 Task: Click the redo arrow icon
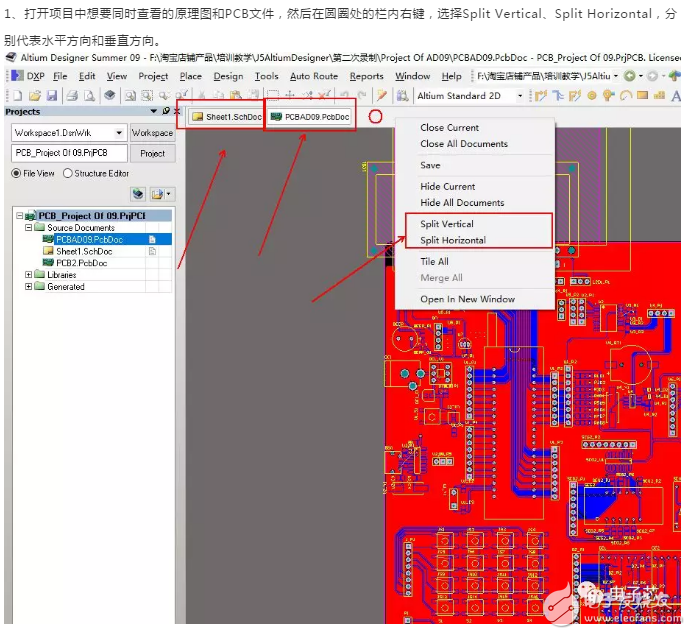coord(362,95)
